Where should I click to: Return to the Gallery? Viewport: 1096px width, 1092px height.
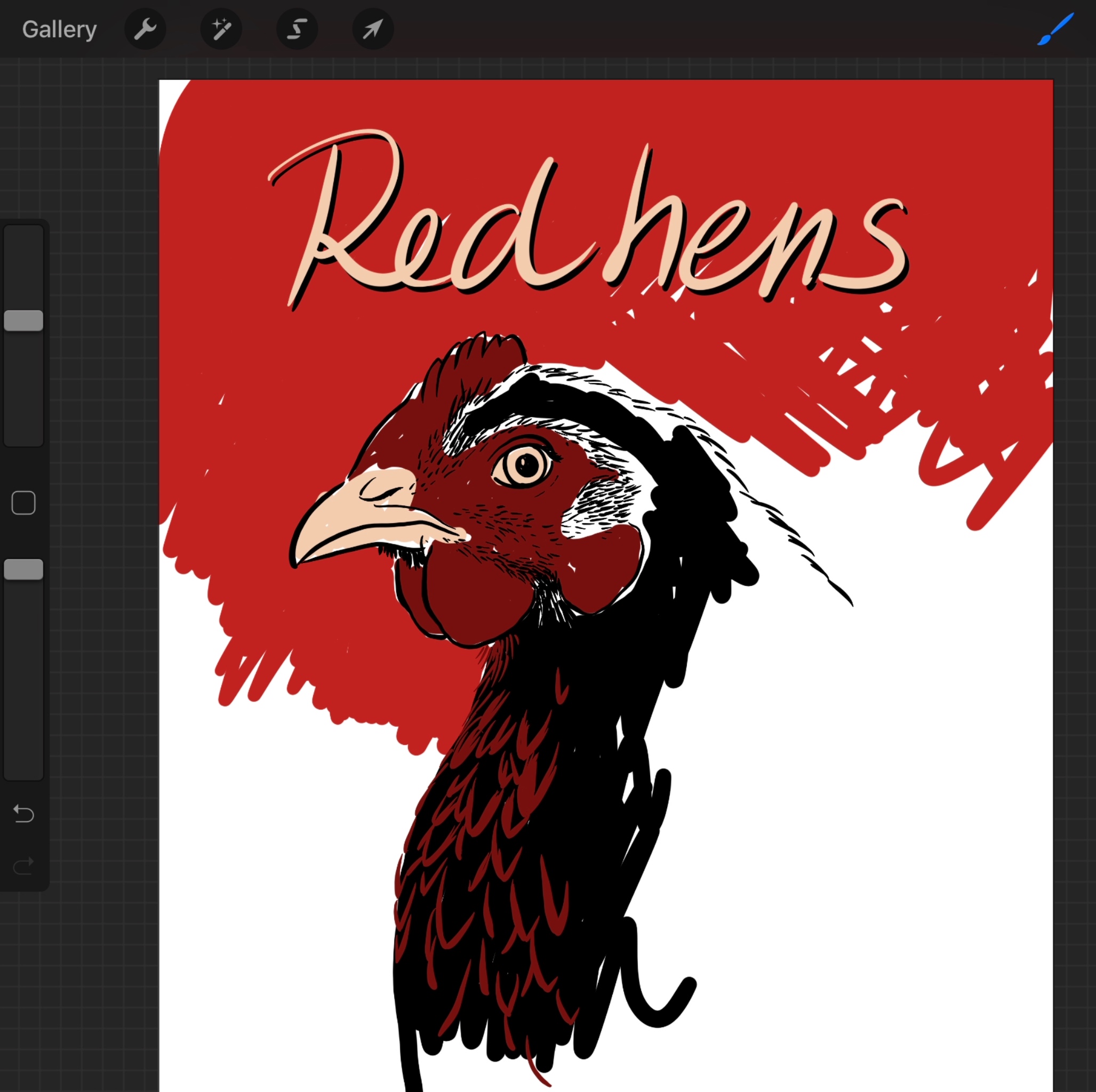coord(59,29)
